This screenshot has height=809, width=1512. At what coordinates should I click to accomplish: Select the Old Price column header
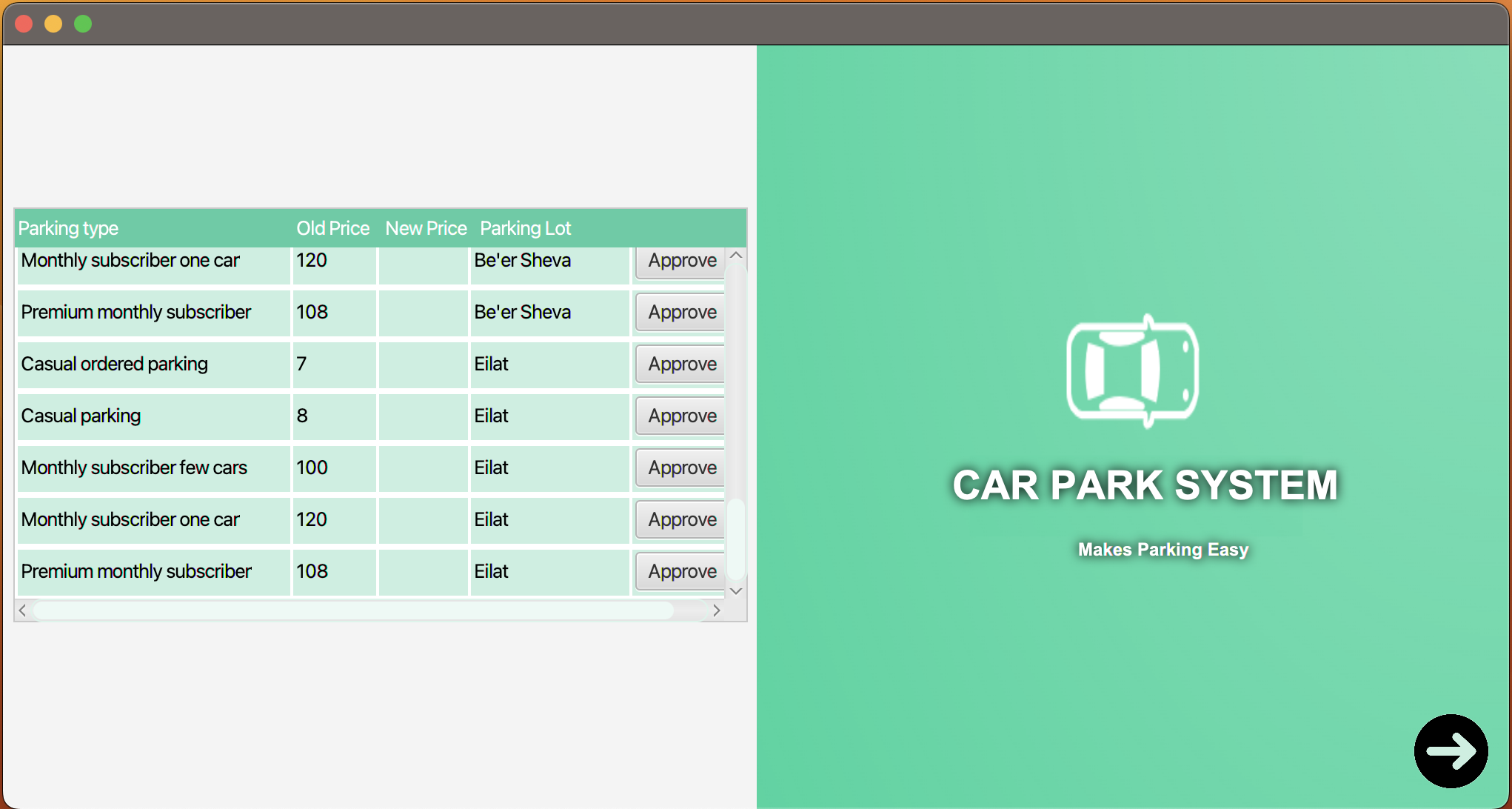[332, 228]
